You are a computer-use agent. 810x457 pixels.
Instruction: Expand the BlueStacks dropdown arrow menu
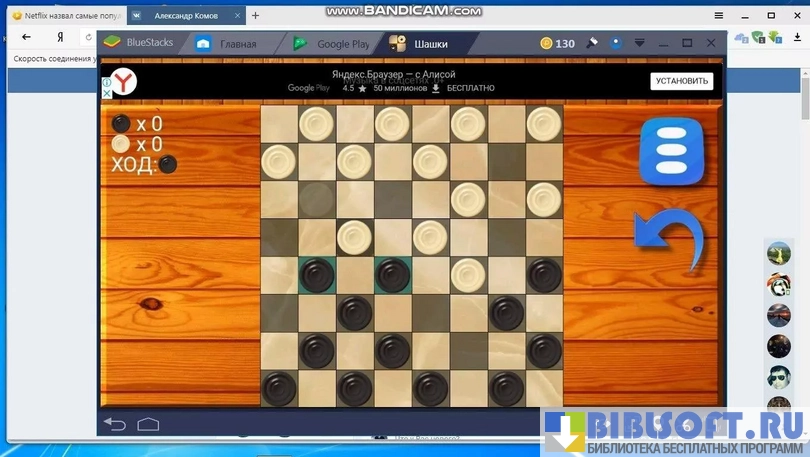click(x=640, y=43)
